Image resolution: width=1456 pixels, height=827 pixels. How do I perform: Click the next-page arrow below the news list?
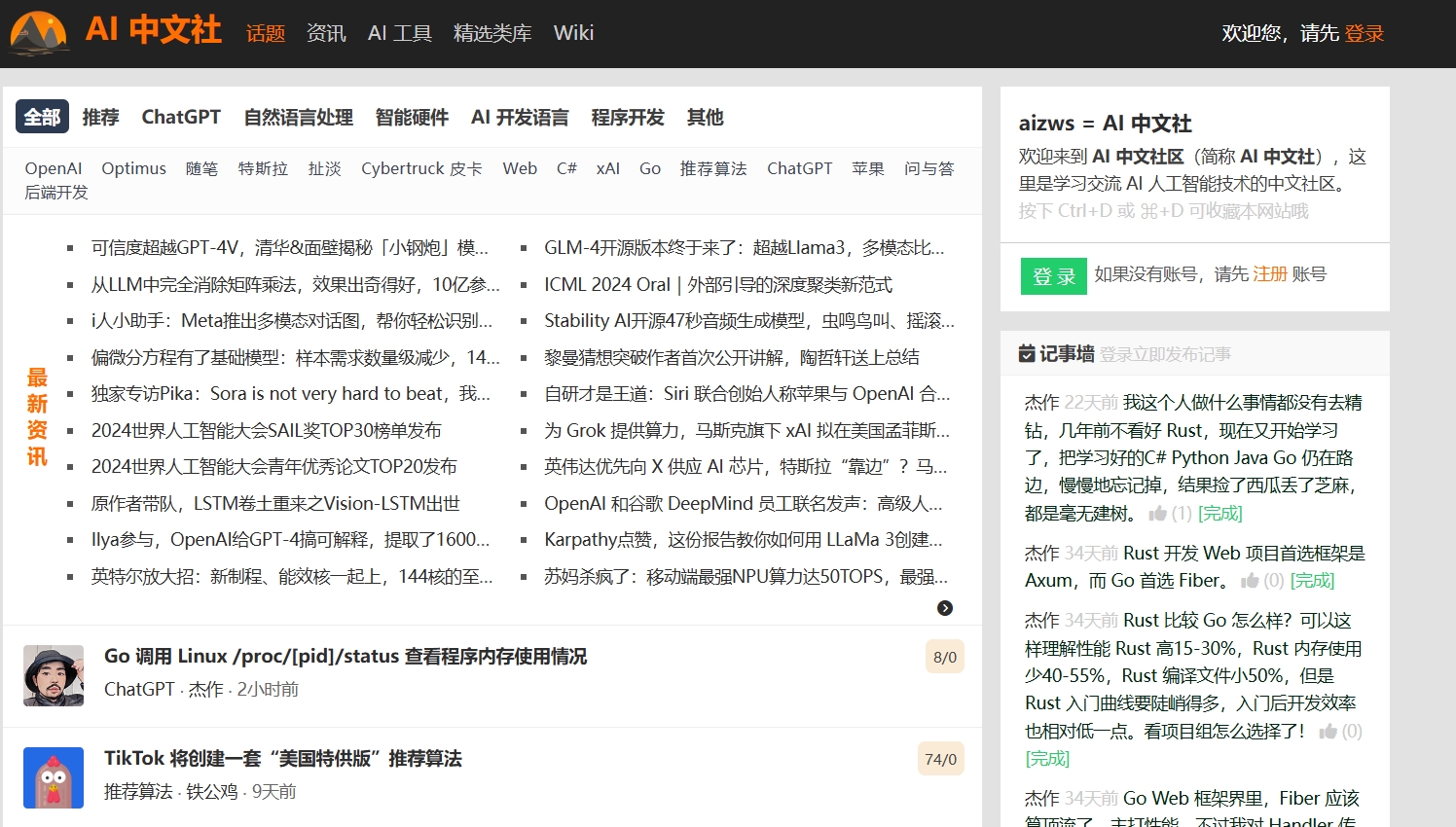pos(945,608)
